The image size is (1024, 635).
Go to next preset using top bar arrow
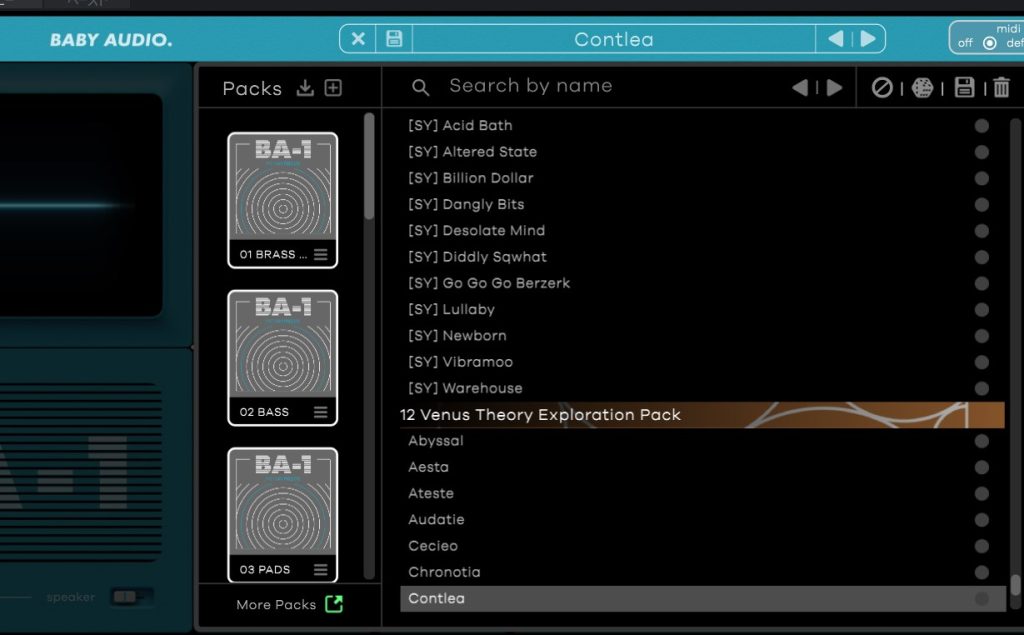pyautogui.click(x=868, y=39)
